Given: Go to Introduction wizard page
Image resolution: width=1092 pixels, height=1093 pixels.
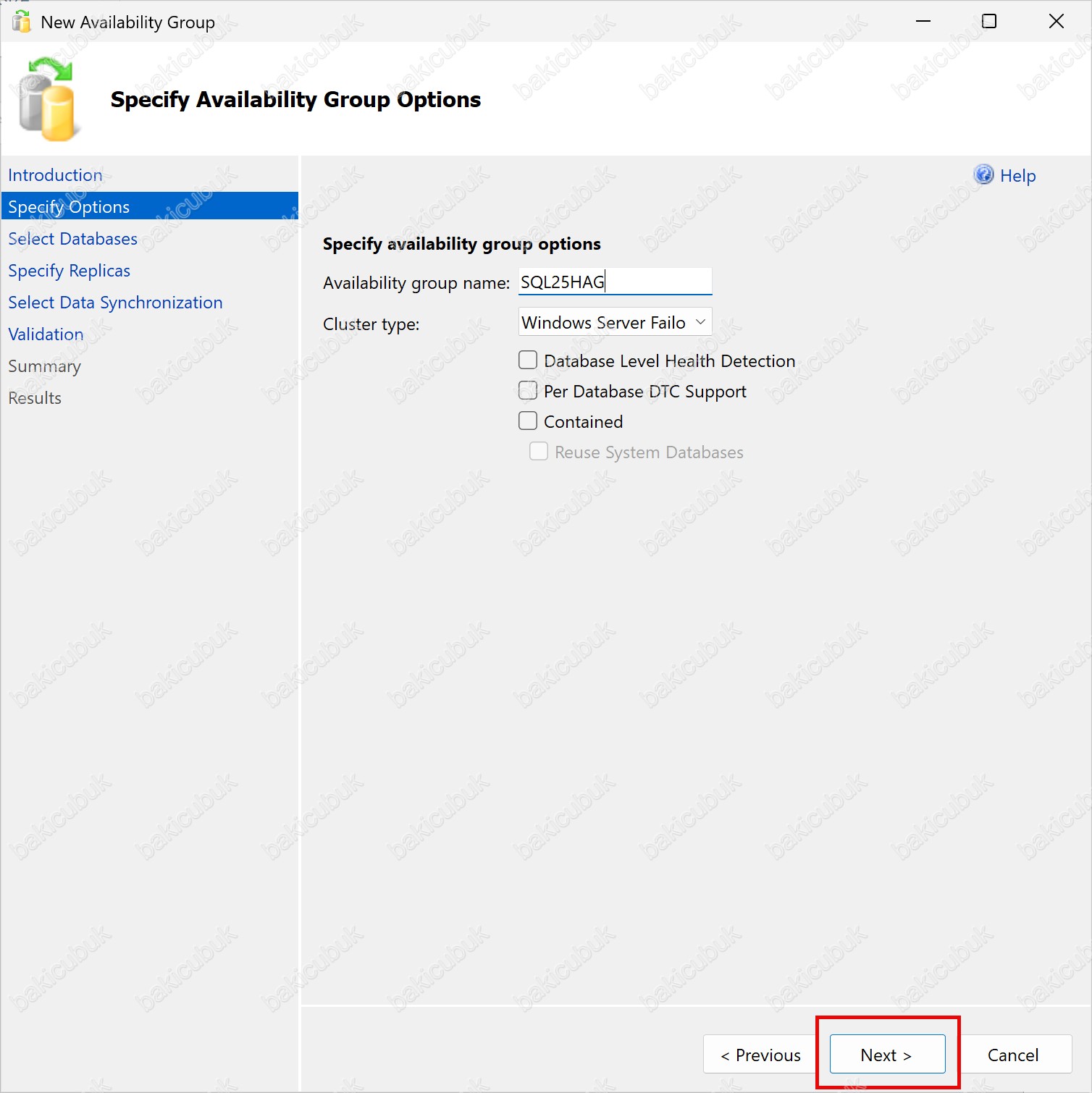Looking at the screenshot, I should tap(55, 175).
